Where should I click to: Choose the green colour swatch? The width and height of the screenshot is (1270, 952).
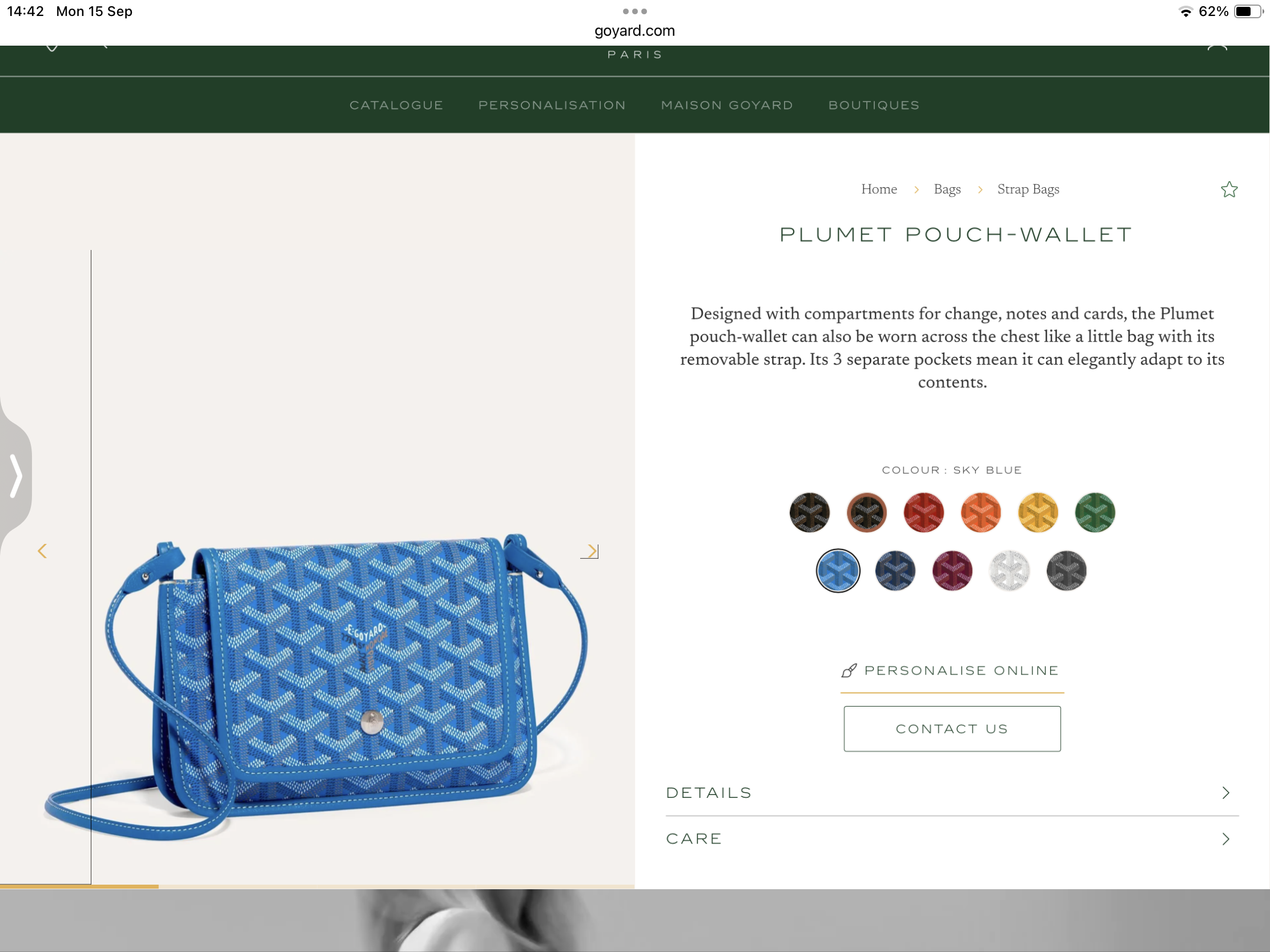(x=1095, y=513)
